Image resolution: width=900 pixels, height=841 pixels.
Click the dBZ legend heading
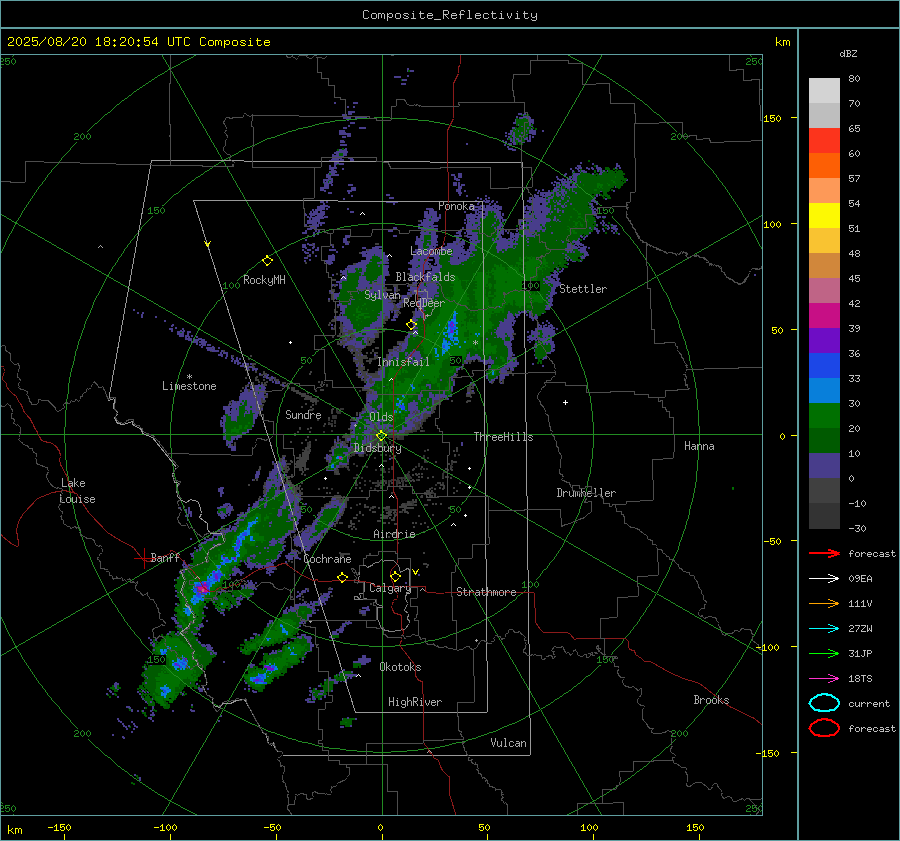pyautogui.click(x=848, y=53)
